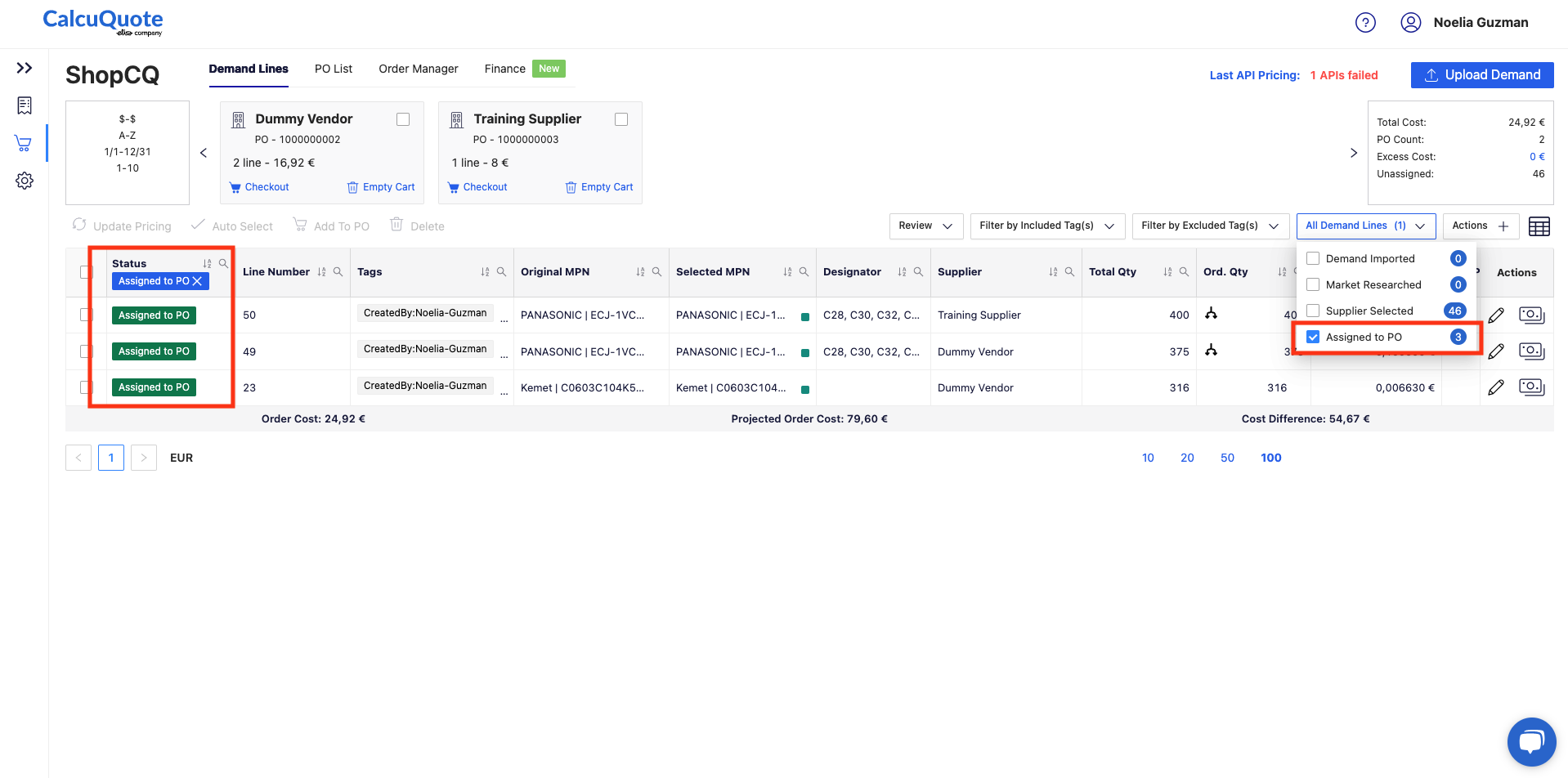Click the search icon in Status column header
The image size is (1568, 778).
click(223, 263)
